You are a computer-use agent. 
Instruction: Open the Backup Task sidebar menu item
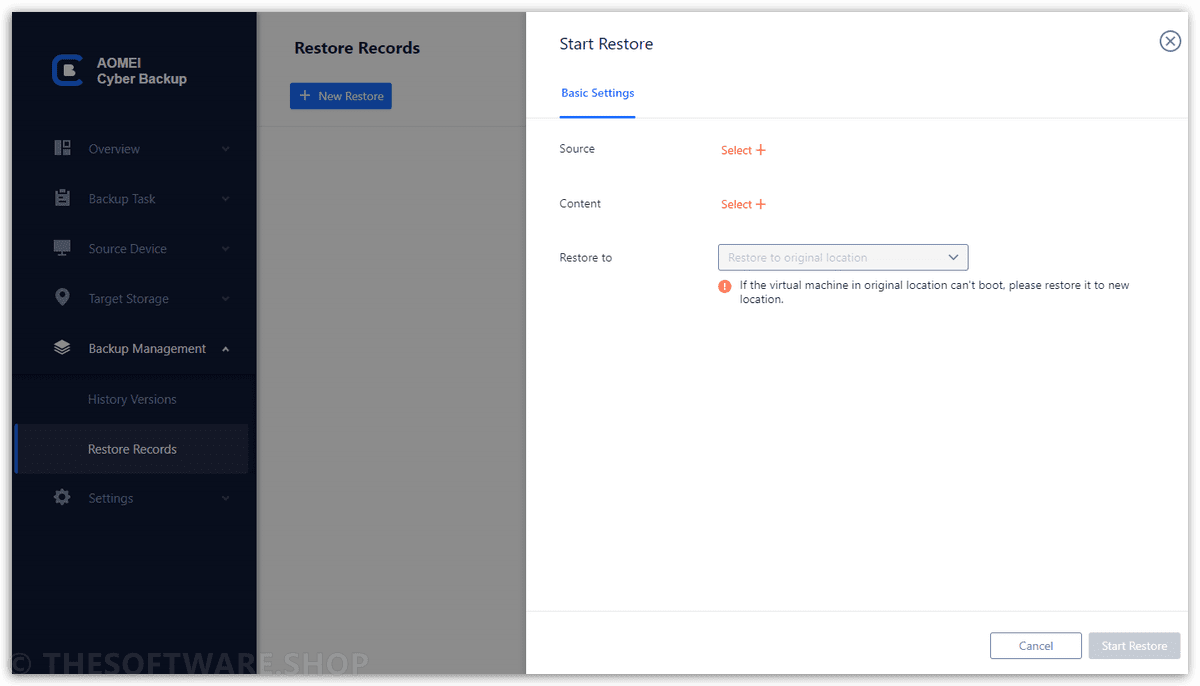(132, 199)
